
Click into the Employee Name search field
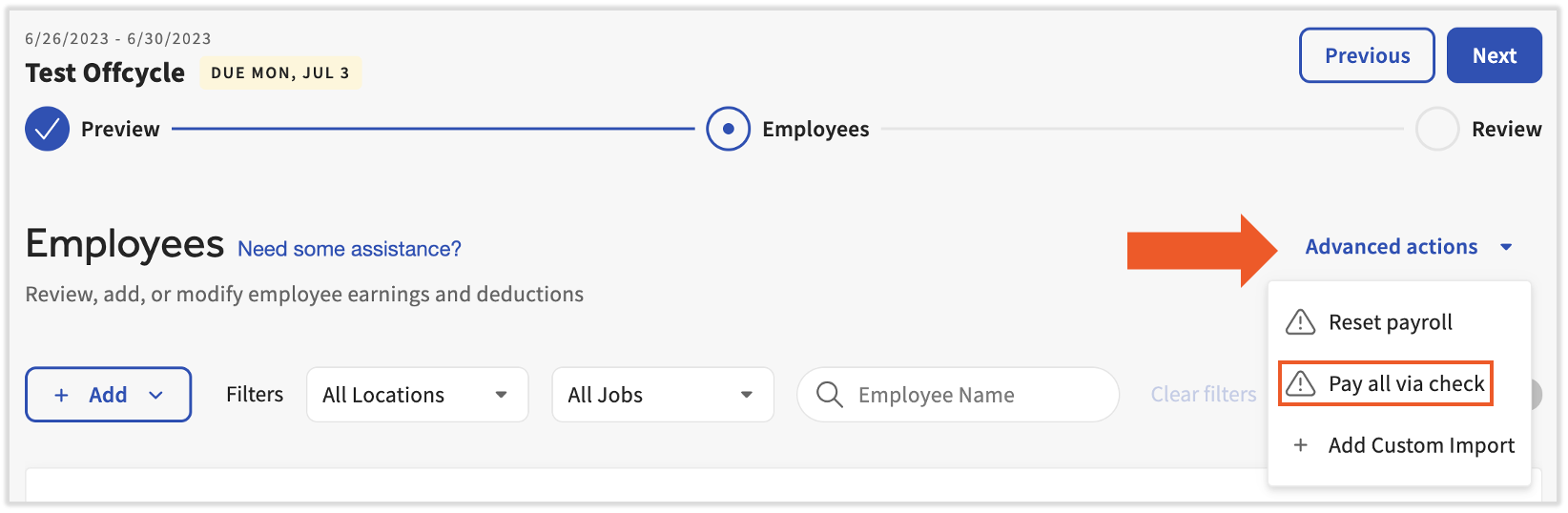tap(973, 395)
